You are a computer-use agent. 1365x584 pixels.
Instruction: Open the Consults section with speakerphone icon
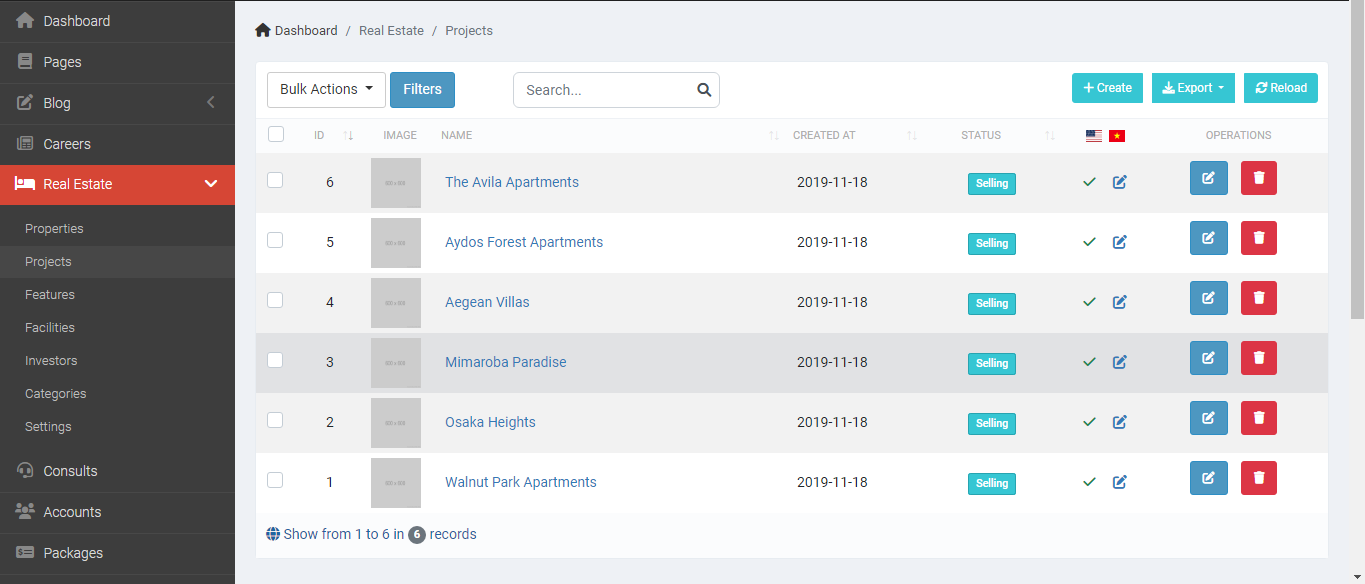tap(23, 470)
